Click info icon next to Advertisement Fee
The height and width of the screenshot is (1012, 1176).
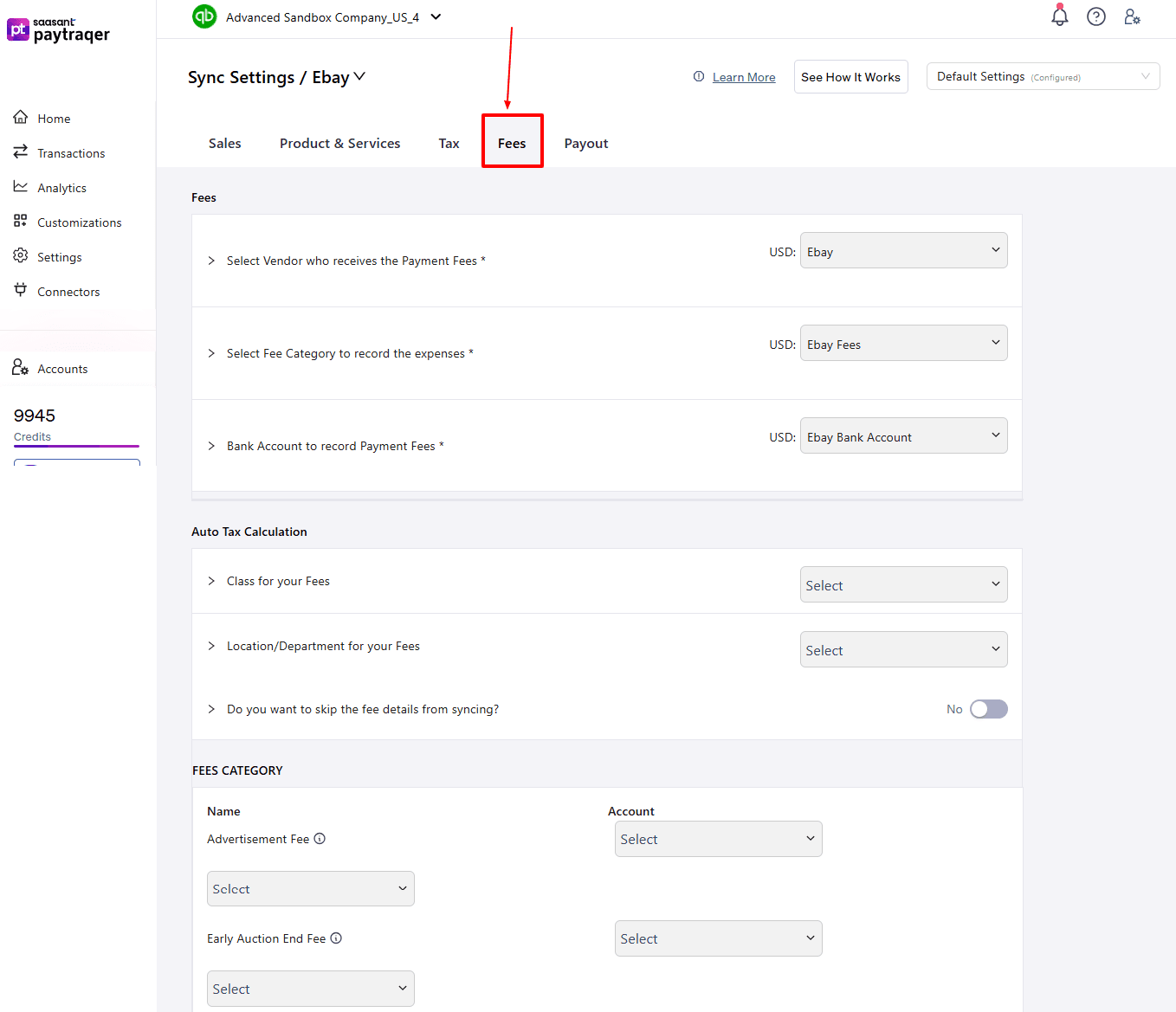tap(320, 838)
